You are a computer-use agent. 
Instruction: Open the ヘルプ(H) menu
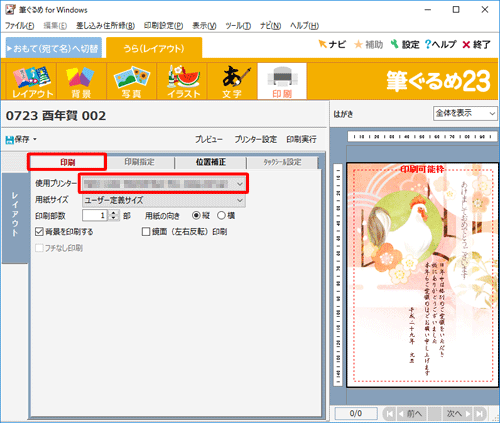pos(304,26)
